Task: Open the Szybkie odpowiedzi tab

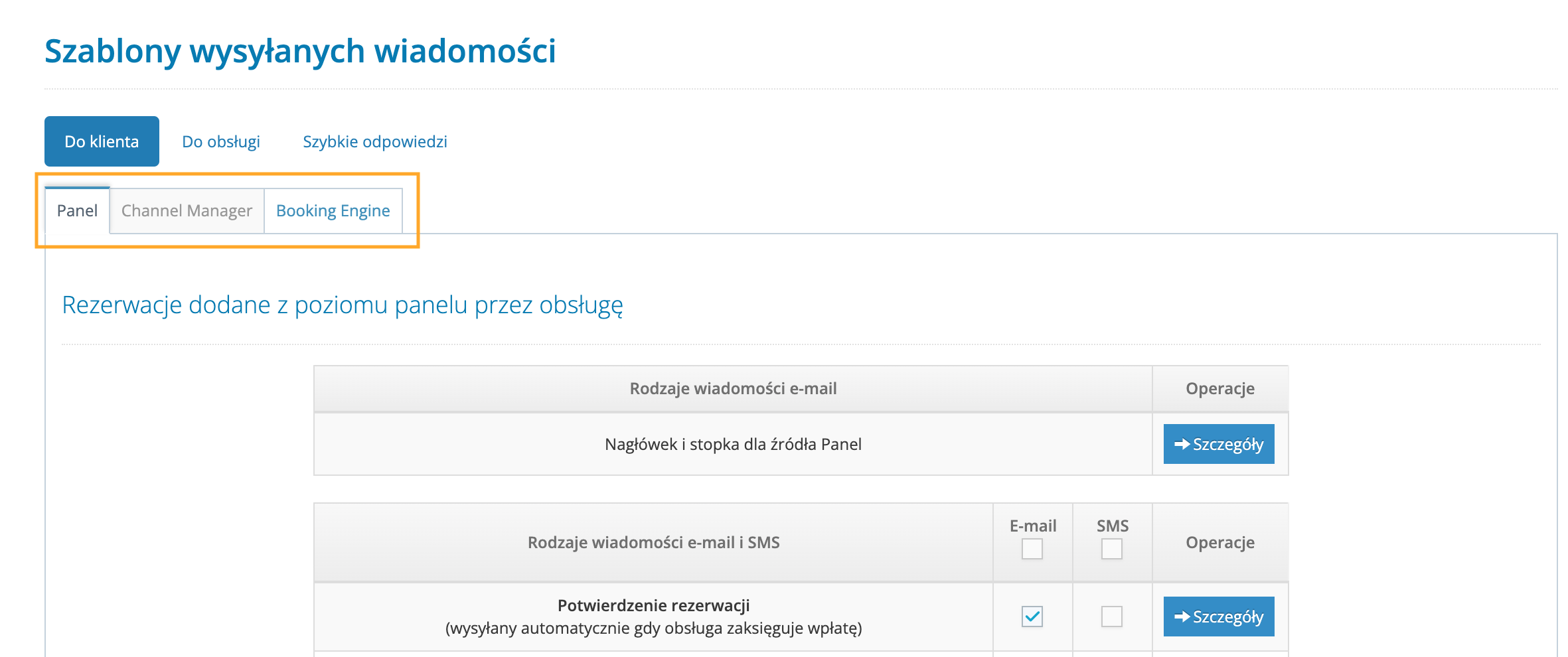Action: tap(376, 141)
